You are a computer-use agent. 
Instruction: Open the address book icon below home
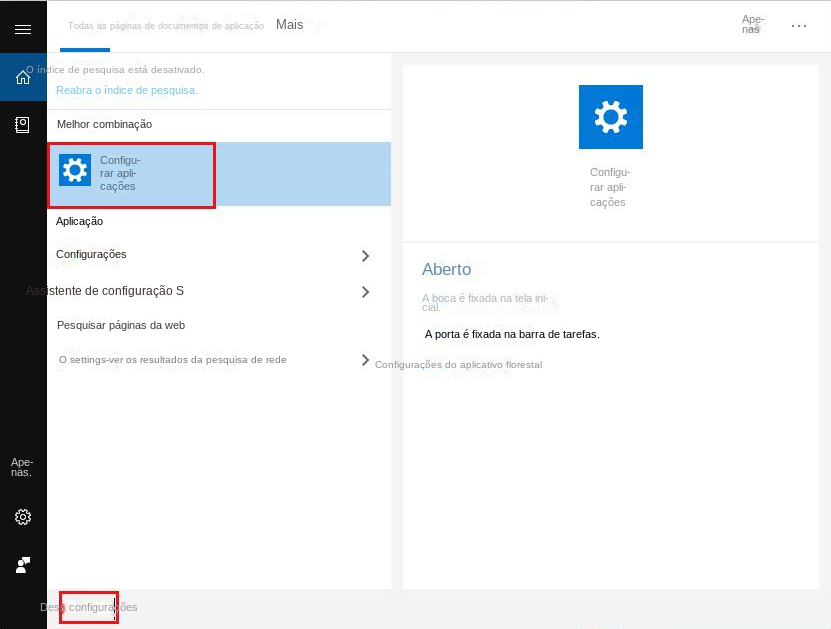pos(22,125)
